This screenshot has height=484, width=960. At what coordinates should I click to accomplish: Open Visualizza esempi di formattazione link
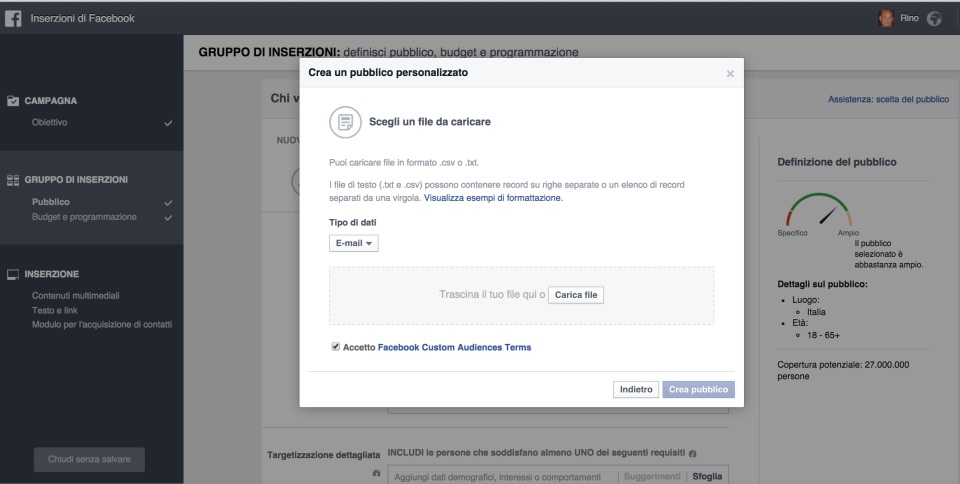493,198
